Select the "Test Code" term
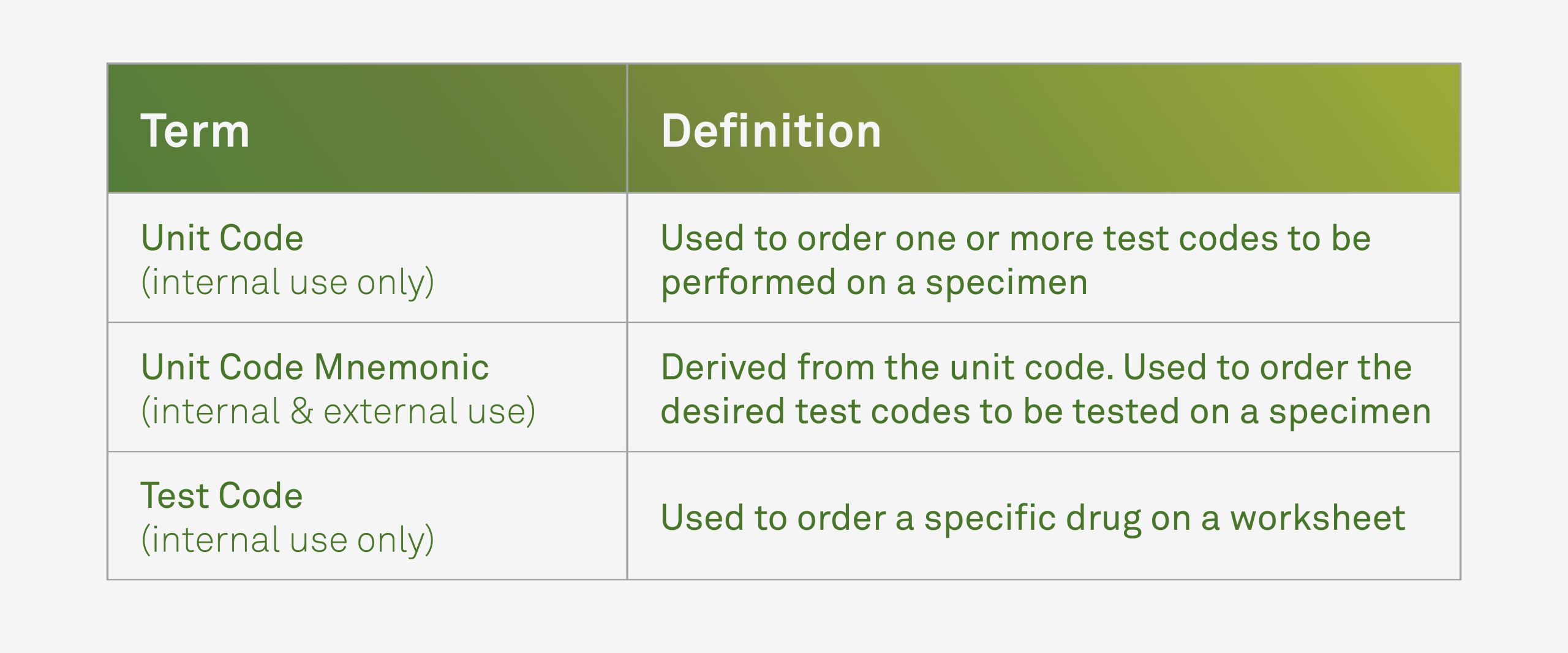 (x=222, y=495)
